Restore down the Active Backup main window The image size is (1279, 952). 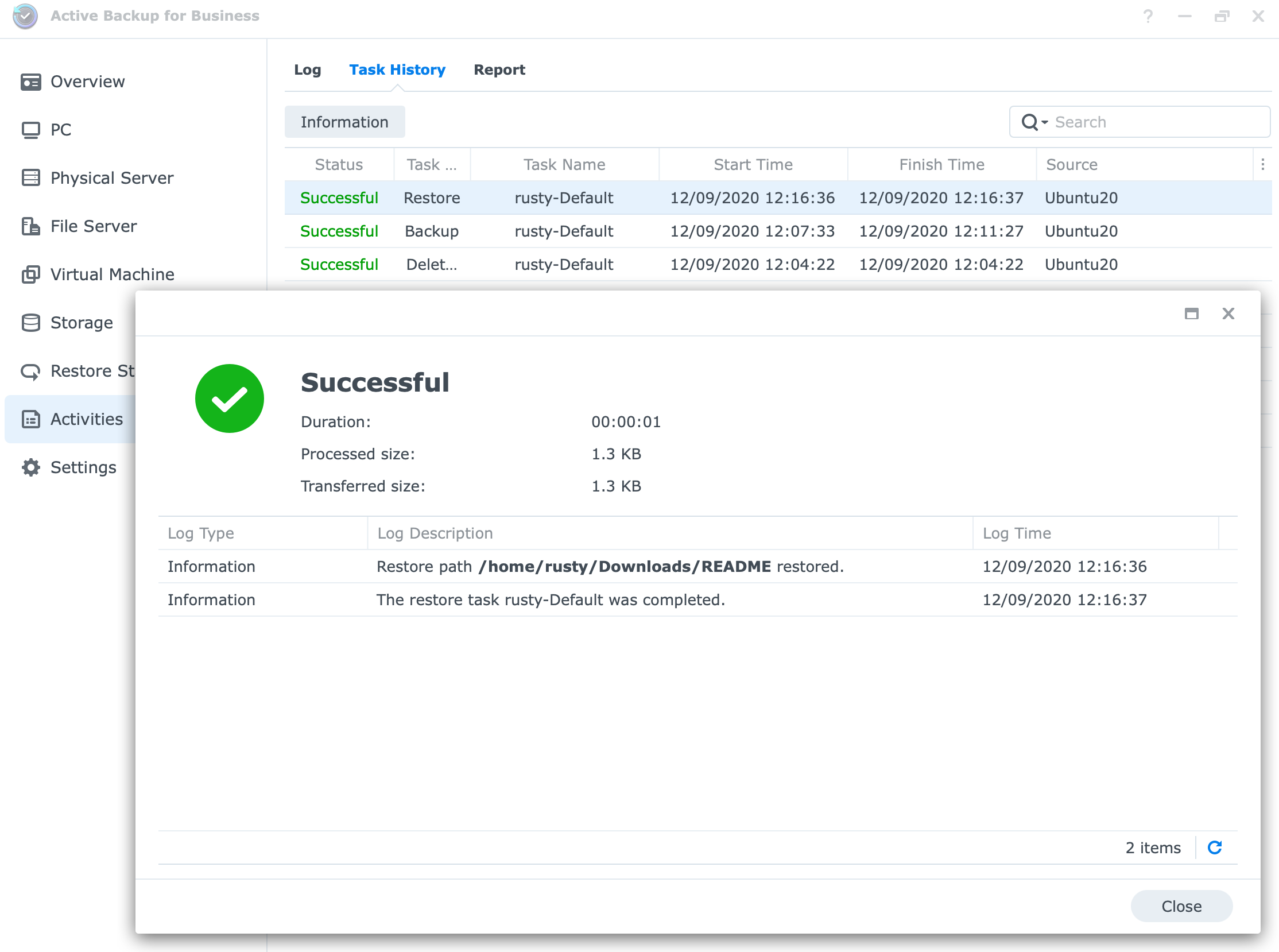click(1222, 16)
